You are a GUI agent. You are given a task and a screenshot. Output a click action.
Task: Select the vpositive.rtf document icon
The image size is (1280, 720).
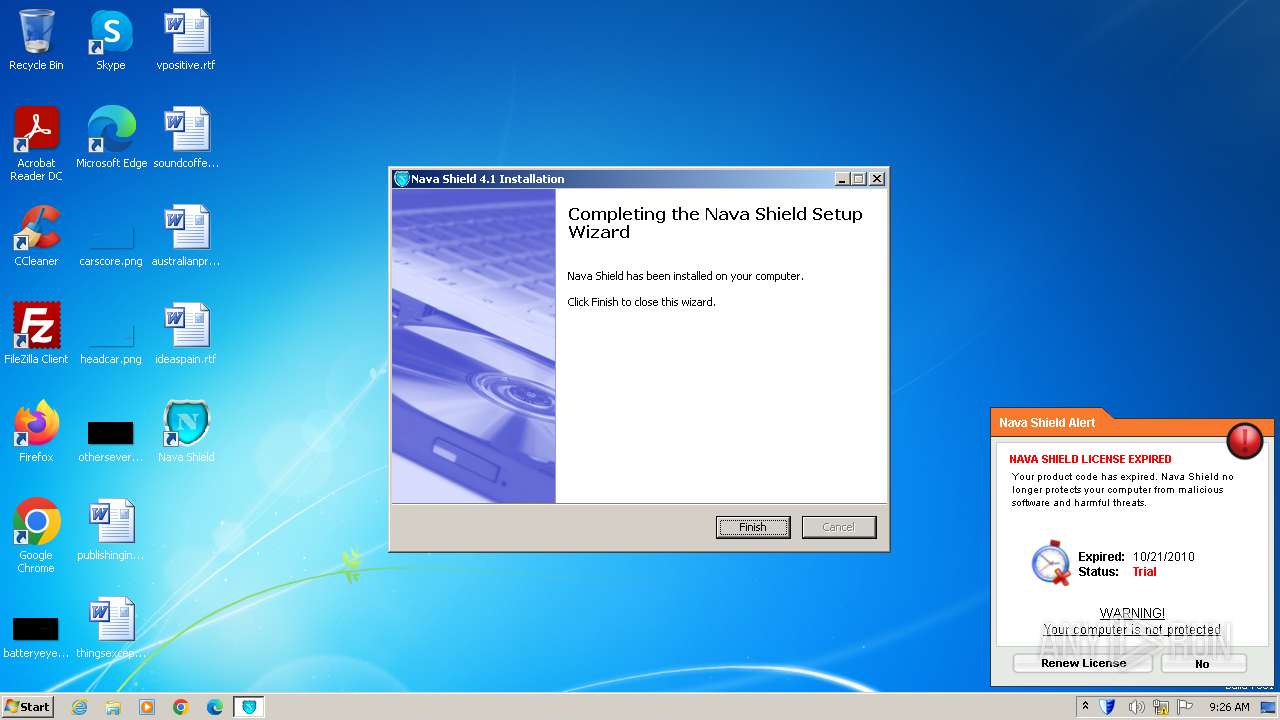point(186,40)
